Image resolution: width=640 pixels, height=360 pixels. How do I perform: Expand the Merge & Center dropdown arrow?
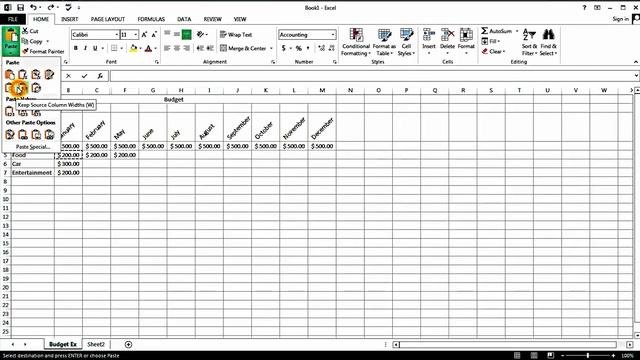click(271, 48)
